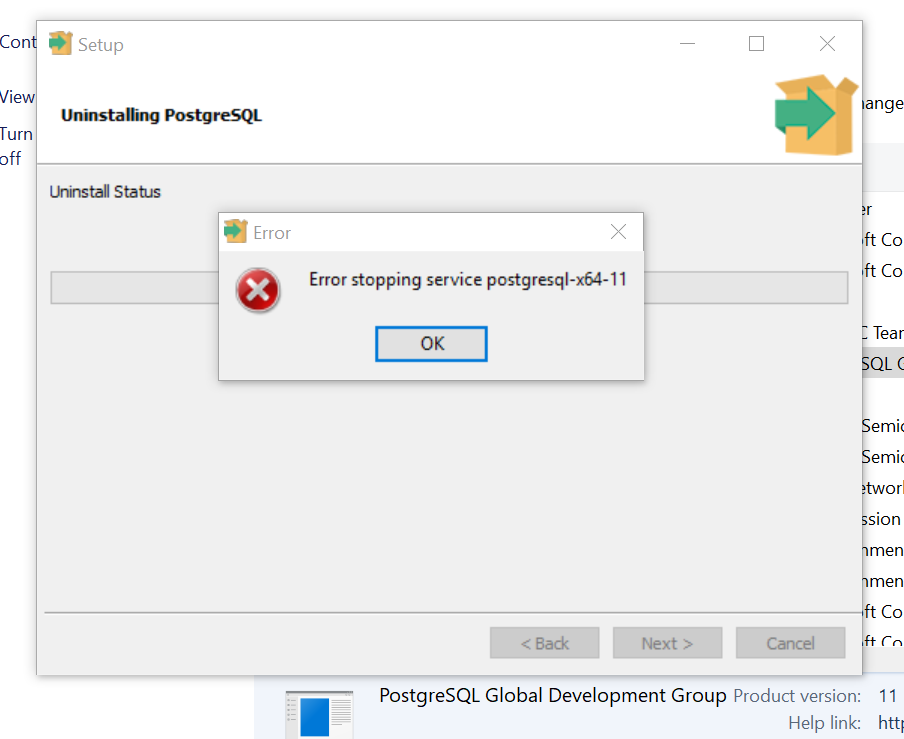Click the PostgreSQL program thumbnail icon

319,715
